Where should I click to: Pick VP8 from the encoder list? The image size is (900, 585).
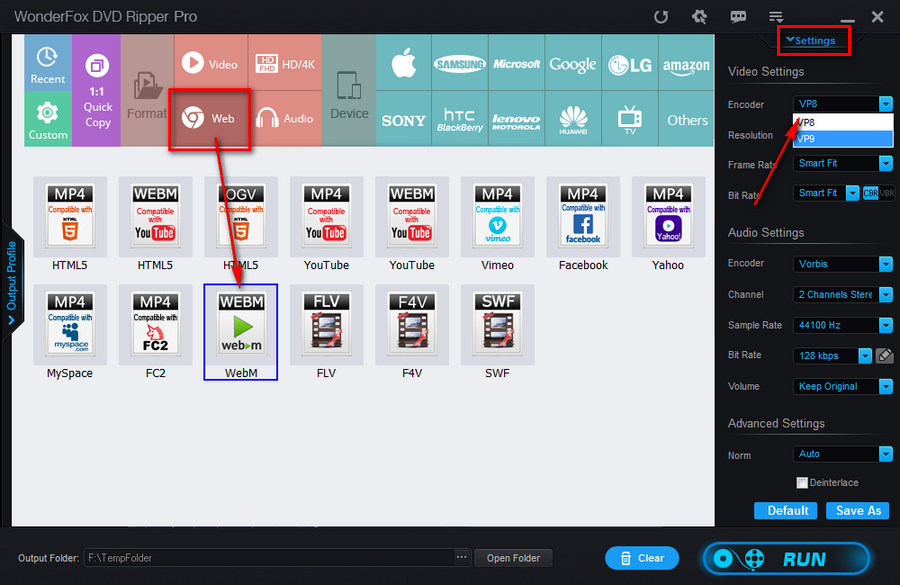(x=843, y=122)
